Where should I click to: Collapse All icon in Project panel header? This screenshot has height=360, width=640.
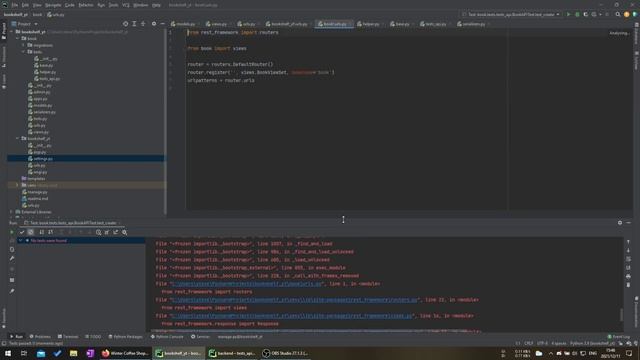pyautogui.click(x=143, y=24)
